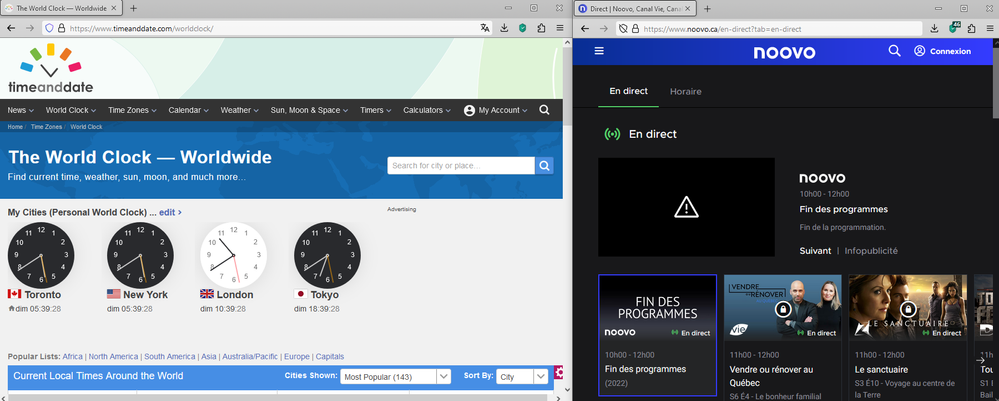Click the Toronto city link
Viewport: 999px width, 401px height.
(x=43, y=295)
